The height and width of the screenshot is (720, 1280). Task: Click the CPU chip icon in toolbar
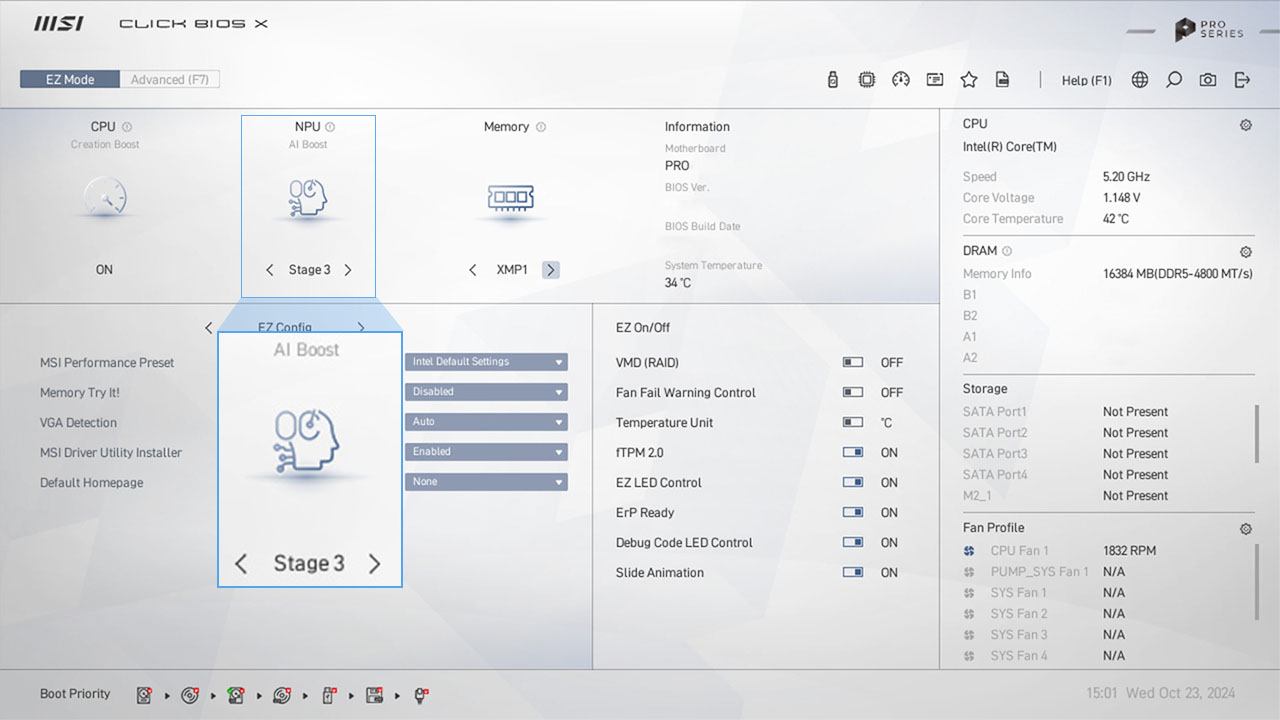(867, 80)
